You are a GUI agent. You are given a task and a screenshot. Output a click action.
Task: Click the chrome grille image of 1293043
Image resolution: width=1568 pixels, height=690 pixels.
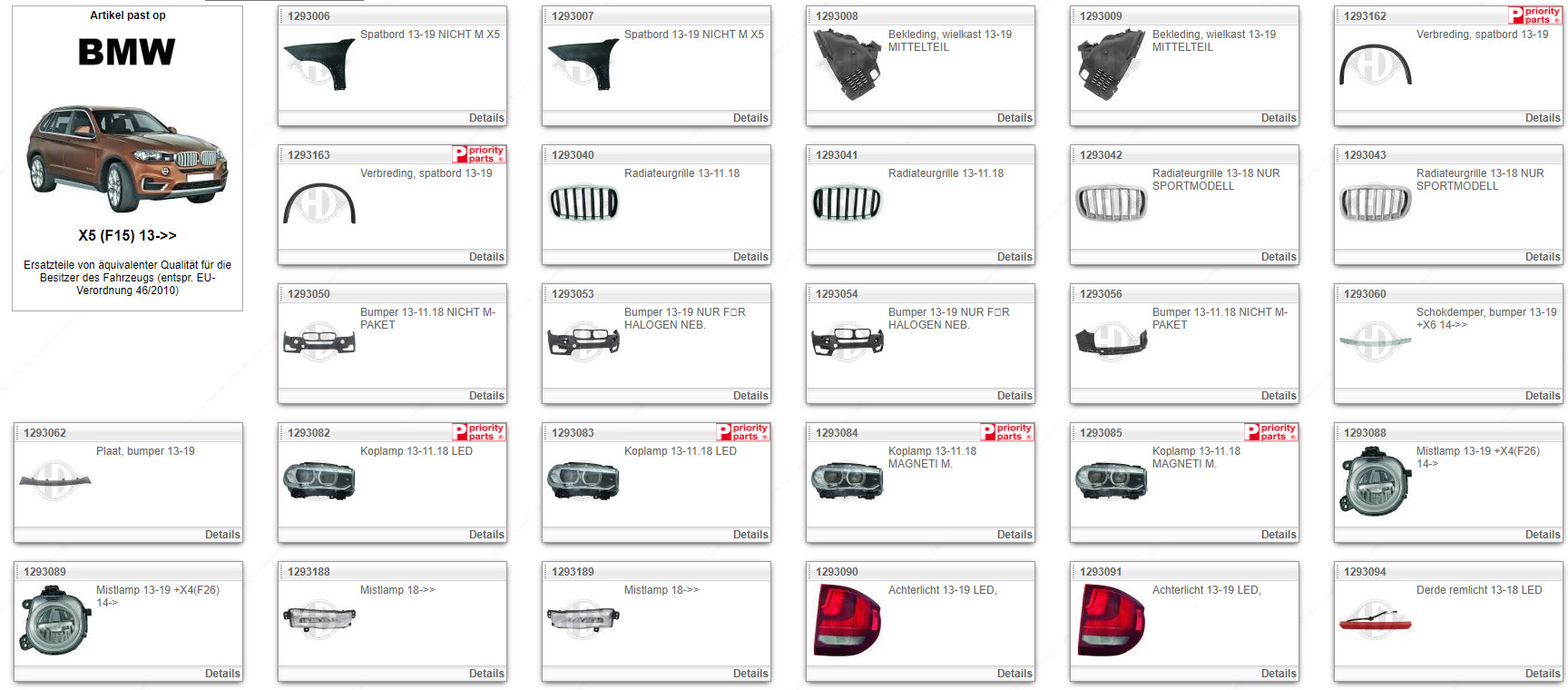tap(1376, 203)
